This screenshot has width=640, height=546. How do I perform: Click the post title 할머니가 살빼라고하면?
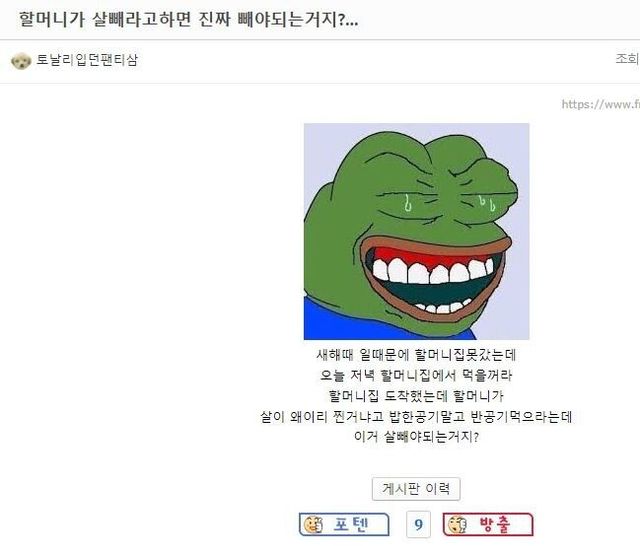(x=189, y=19)
